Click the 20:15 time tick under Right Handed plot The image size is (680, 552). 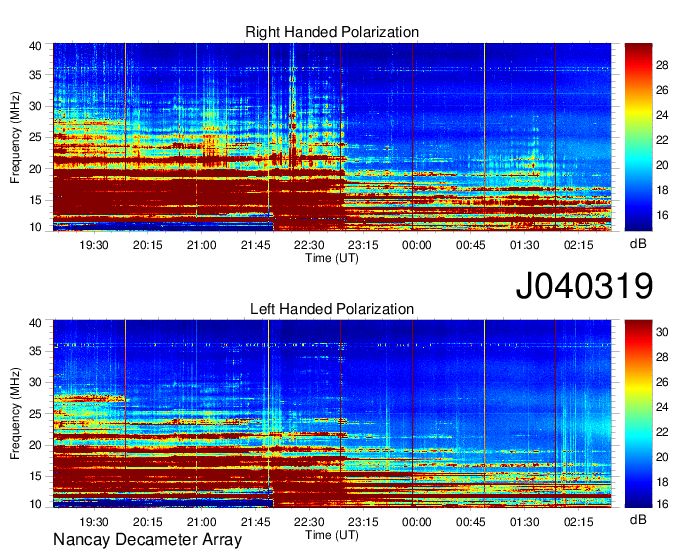click(147, 245)
